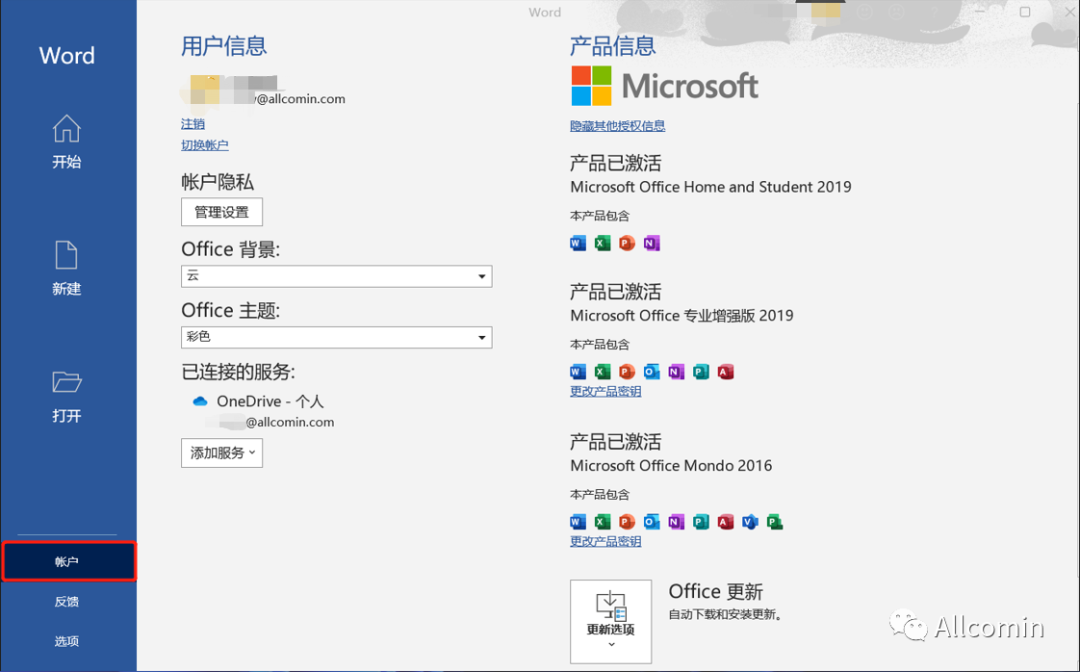Expand the 添加服务 dropdown button
This screenshot has height=672, width=1080.
tap(221, 453)
